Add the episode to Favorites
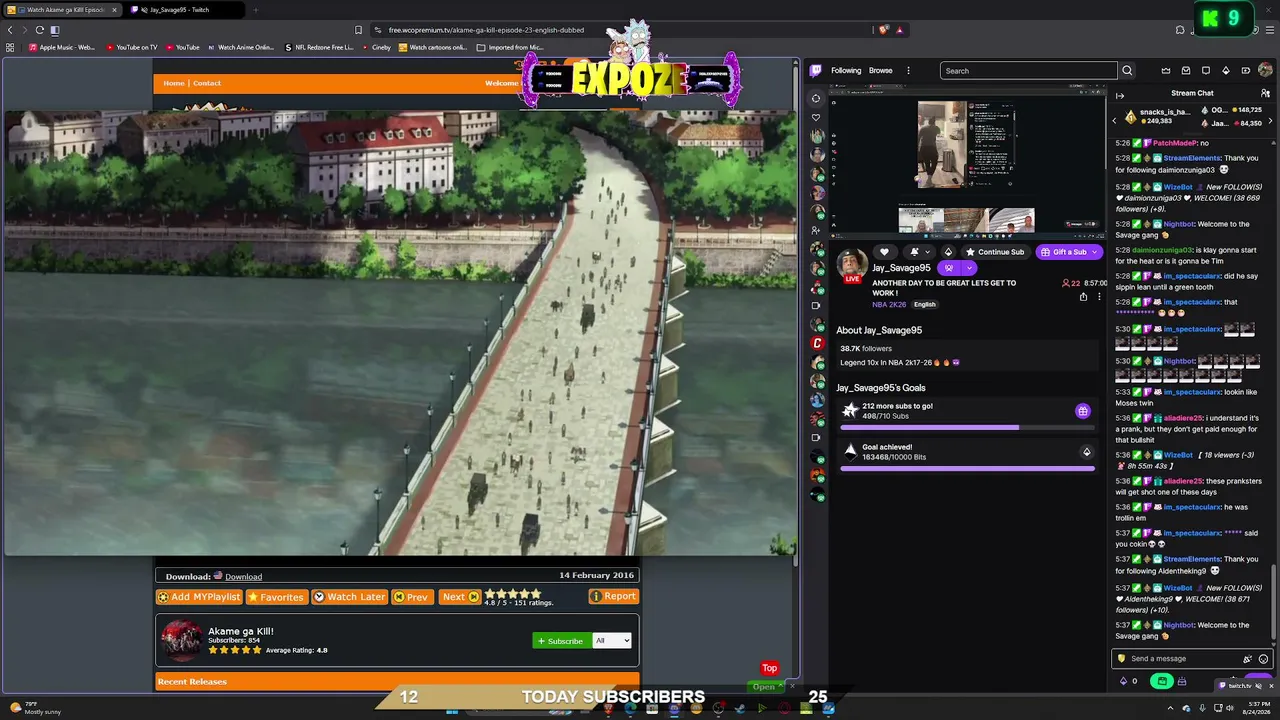This screenshot has width=1280, height=720. 276,597
